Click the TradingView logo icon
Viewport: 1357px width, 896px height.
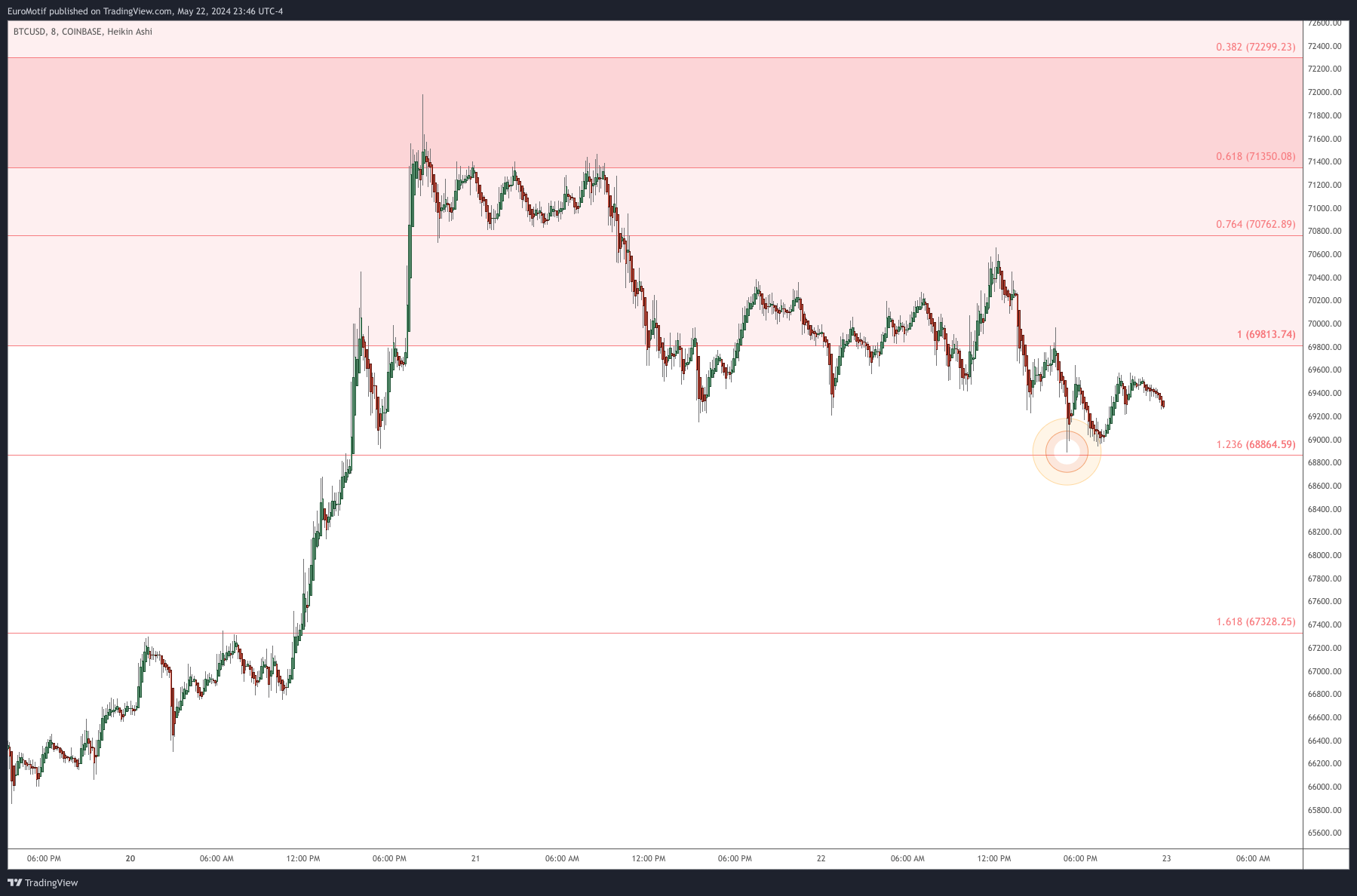click(x=14, y=882)
